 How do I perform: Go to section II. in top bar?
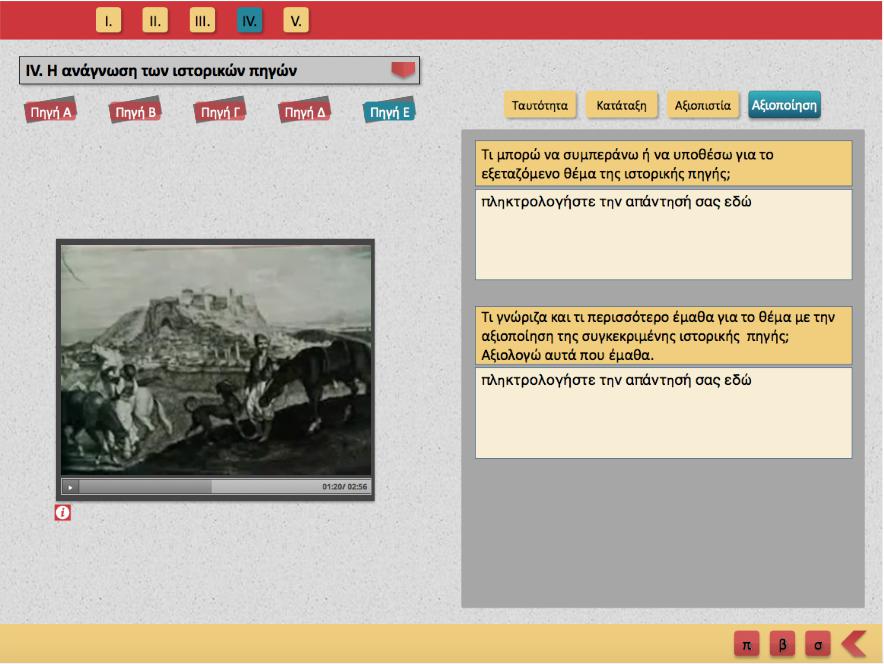(x=155, y=21)
